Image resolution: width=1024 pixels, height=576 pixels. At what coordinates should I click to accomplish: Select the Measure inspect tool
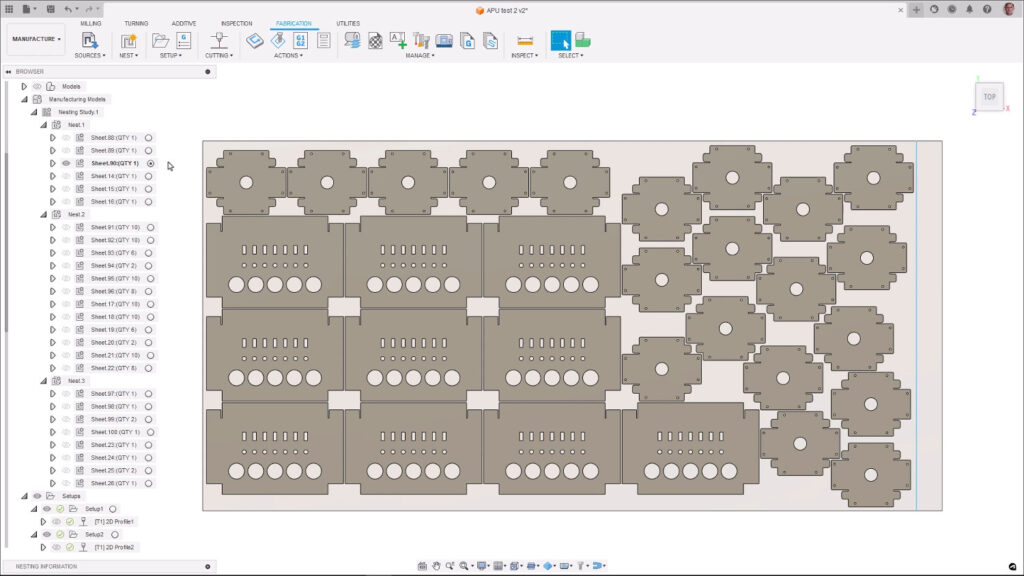point(525,41)
